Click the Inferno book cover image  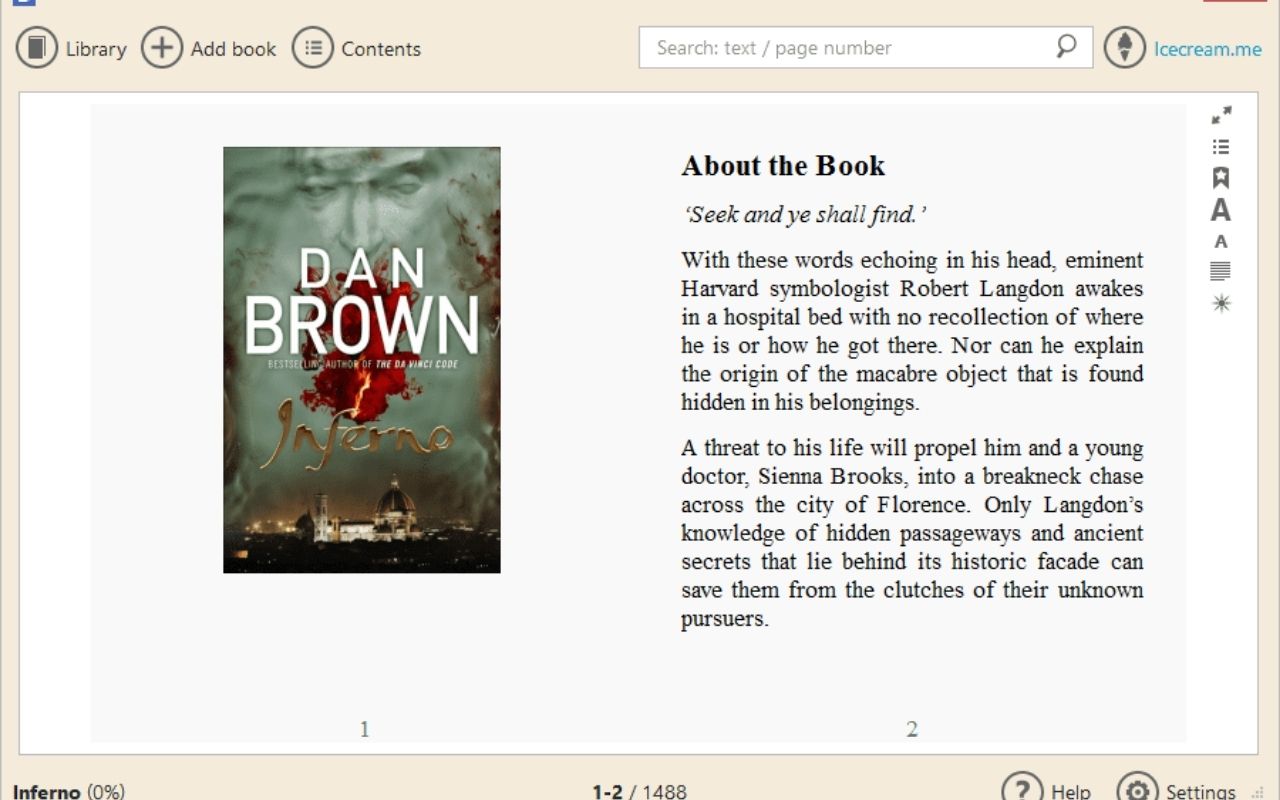tap(362, 360)
